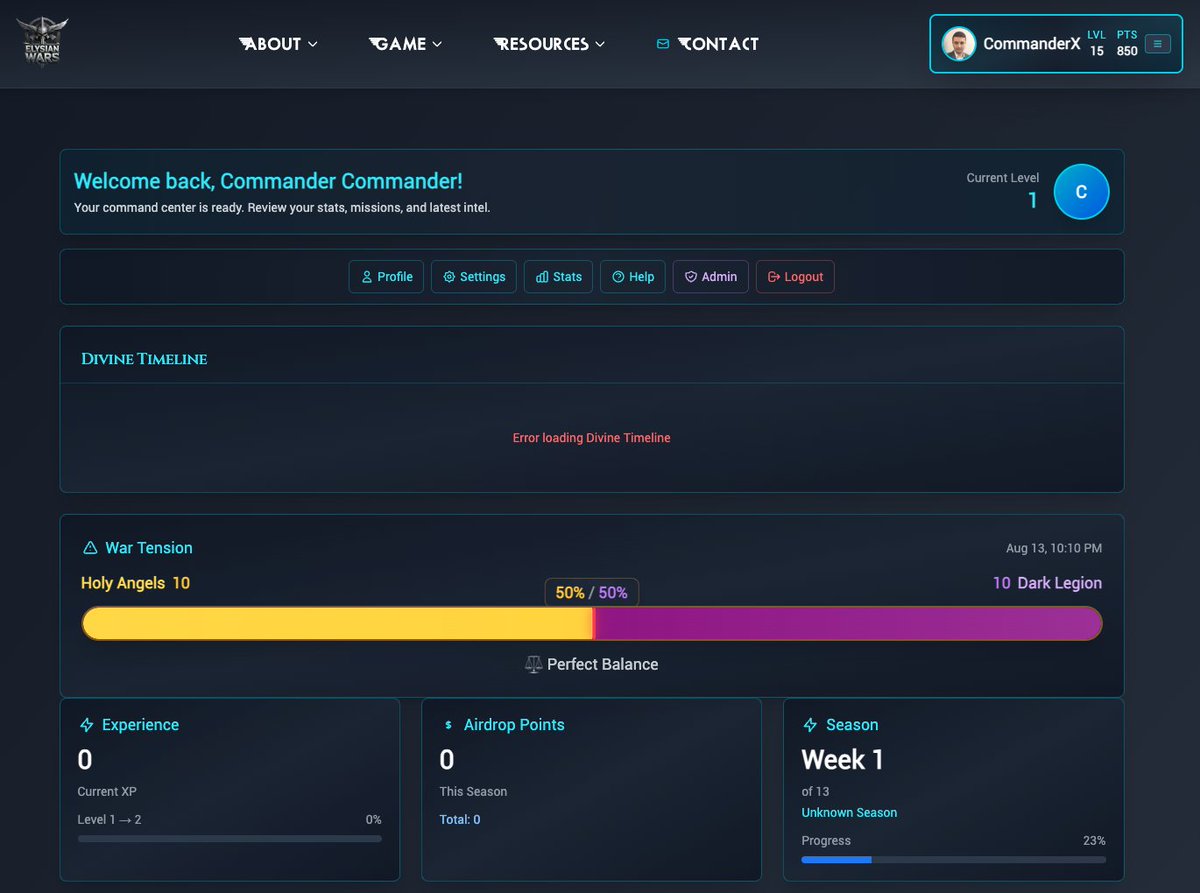
Task: Click the Holy Angels label
Action: click(123, 583)
